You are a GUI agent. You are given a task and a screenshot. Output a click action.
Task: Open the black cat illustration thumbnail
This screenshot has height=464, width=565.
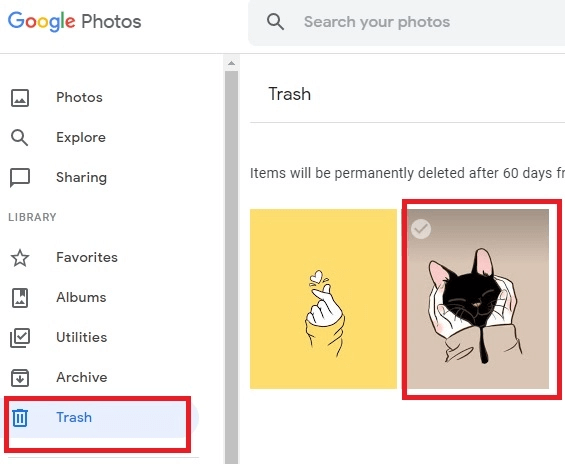[x=478, y=299]
